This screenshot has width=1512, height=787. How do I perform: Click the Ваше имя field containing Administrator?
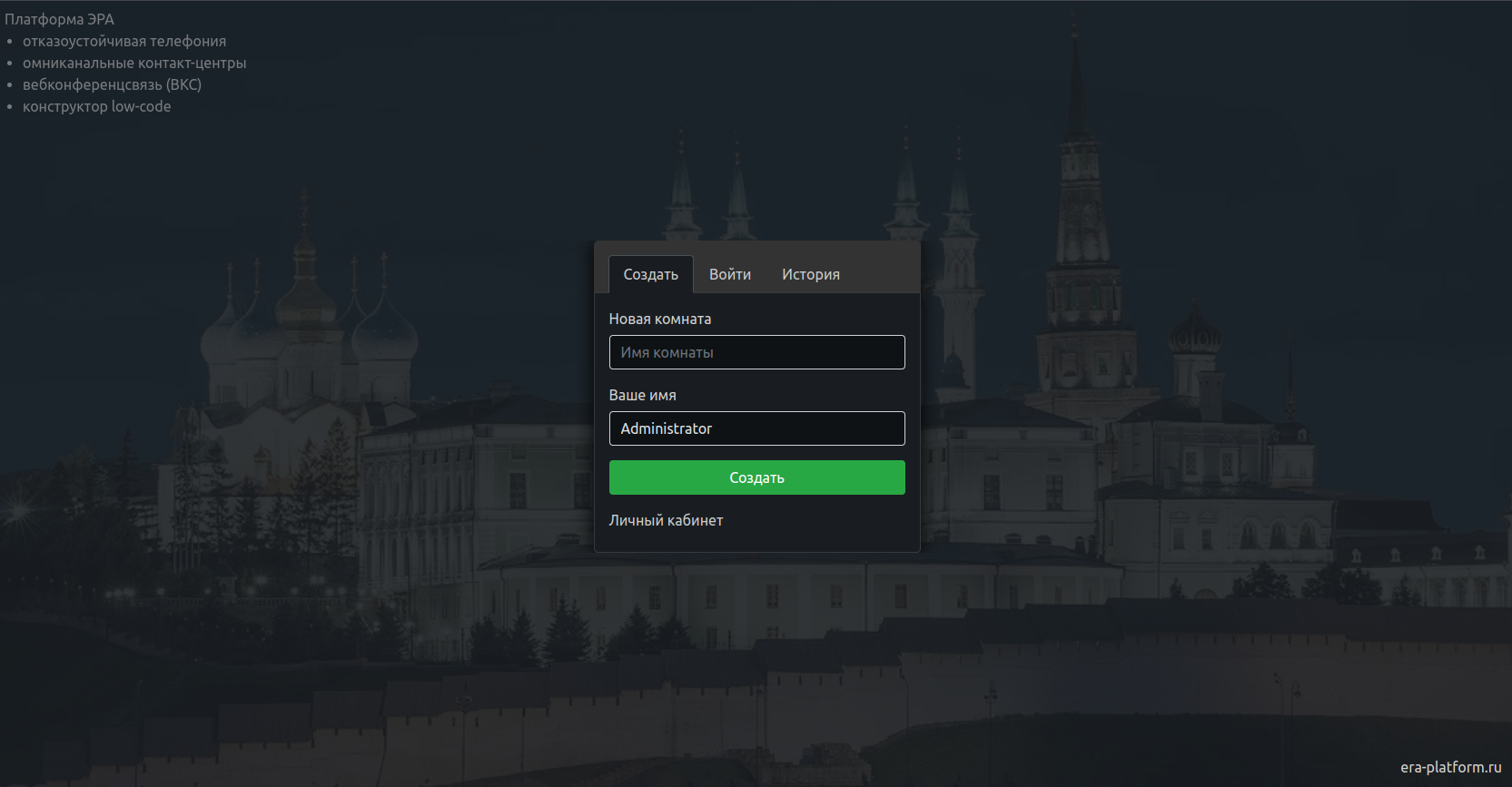[x=756, y=428]
